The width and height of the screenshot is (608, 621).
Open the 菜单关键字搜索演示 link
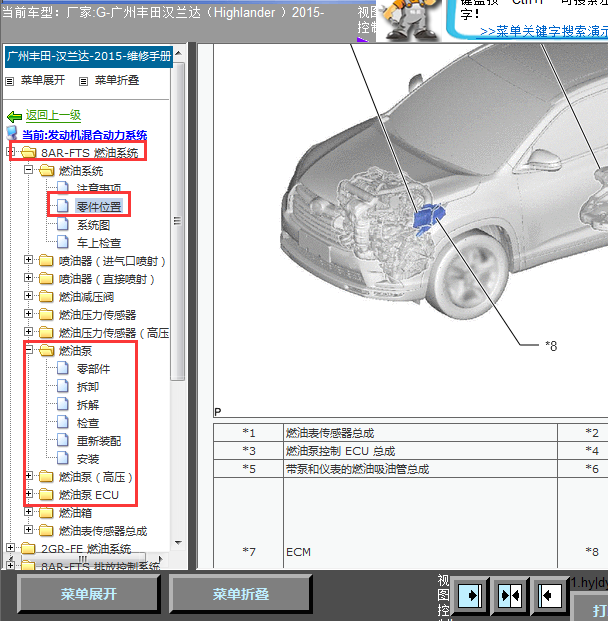pos(544,31)
